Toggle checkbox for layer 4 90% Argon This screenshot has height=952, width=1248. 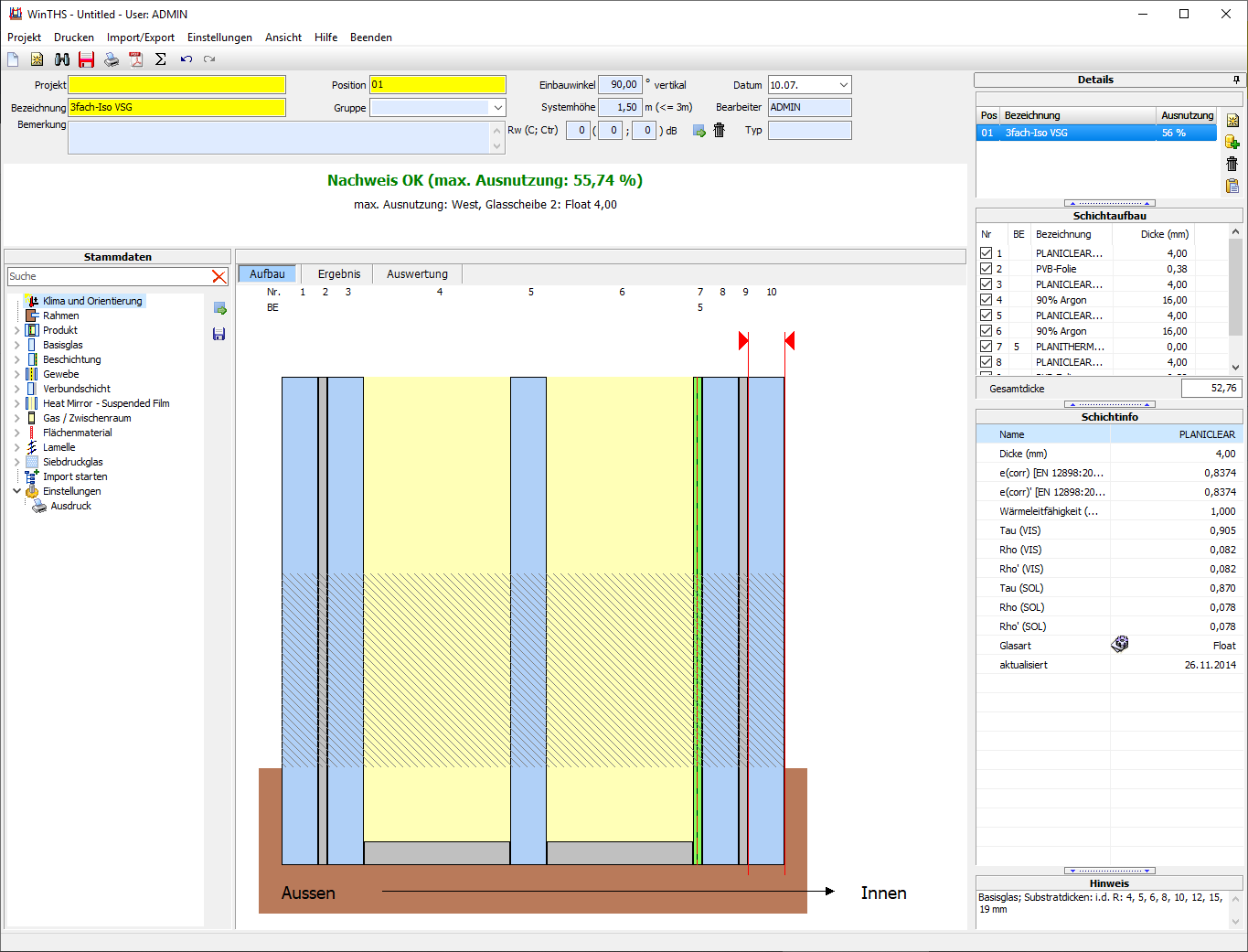click(x=986, y=300)
